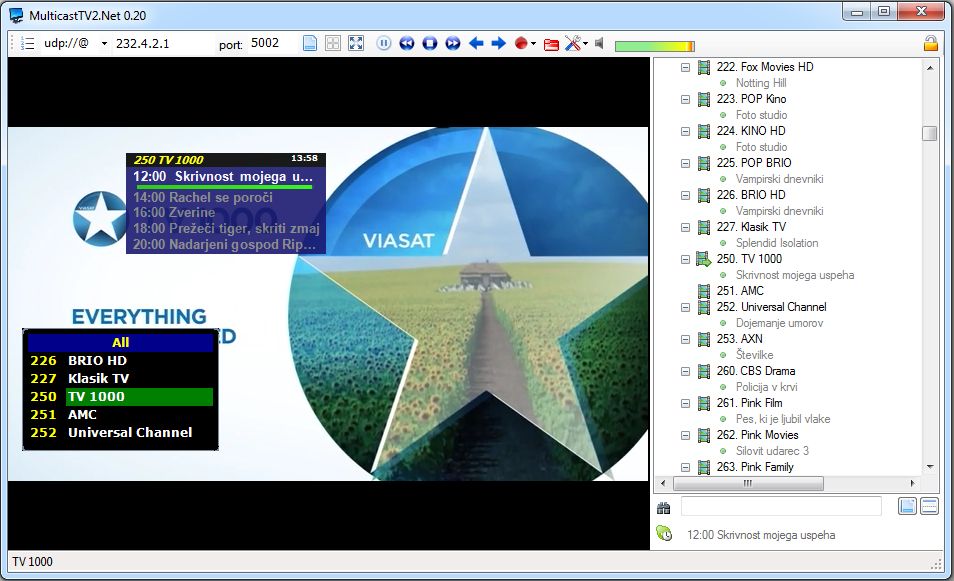This screenshot has width=954, height=581.
Task: Click the EPG clock icon below search
Action: pyautogui.click(x=664, y=534)
